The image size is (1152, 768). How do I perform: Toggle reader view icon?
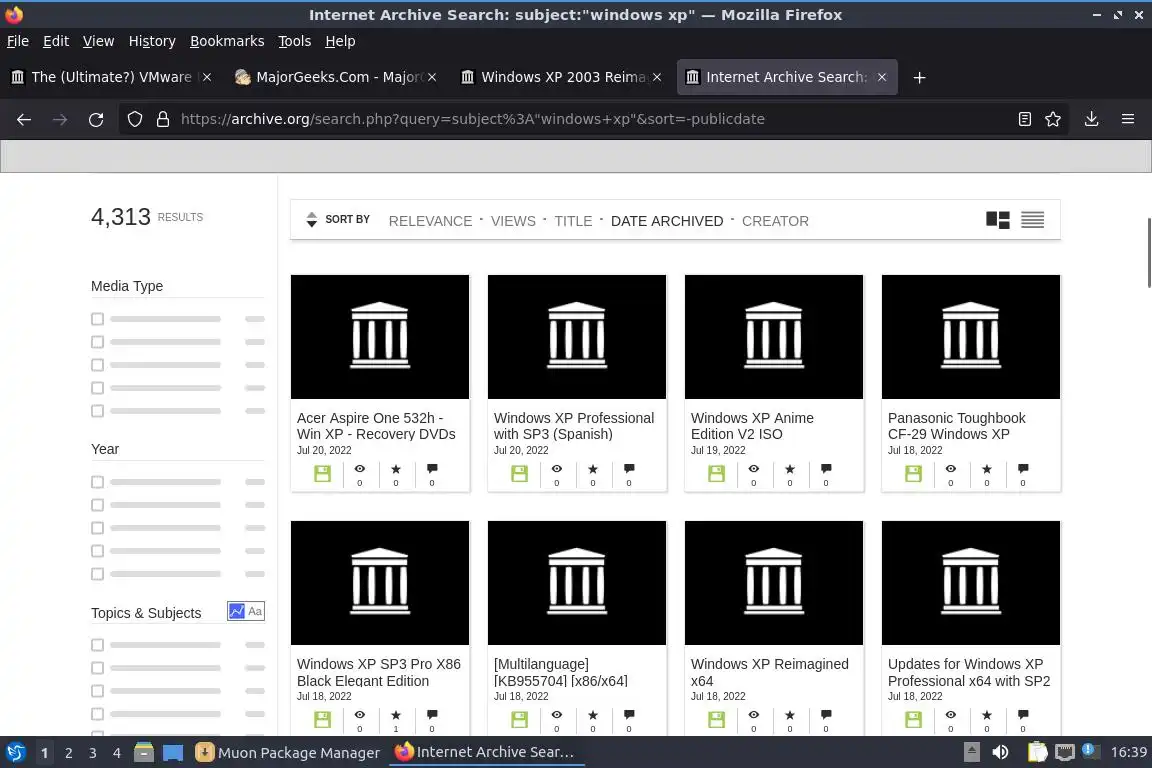[1025, 119]
